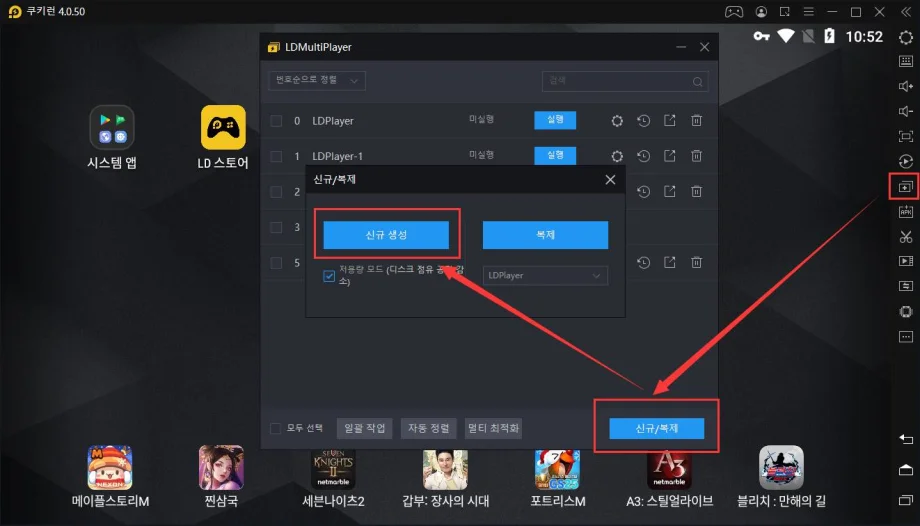Click trash icon in instance row 2
This screenshot has height=526, width=920.
[x=696, y=191]
